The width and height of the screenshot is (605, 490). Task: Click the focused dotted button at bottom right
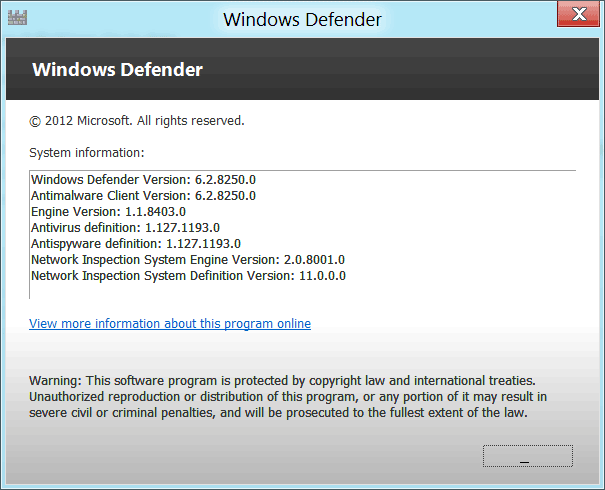point(527,456)
